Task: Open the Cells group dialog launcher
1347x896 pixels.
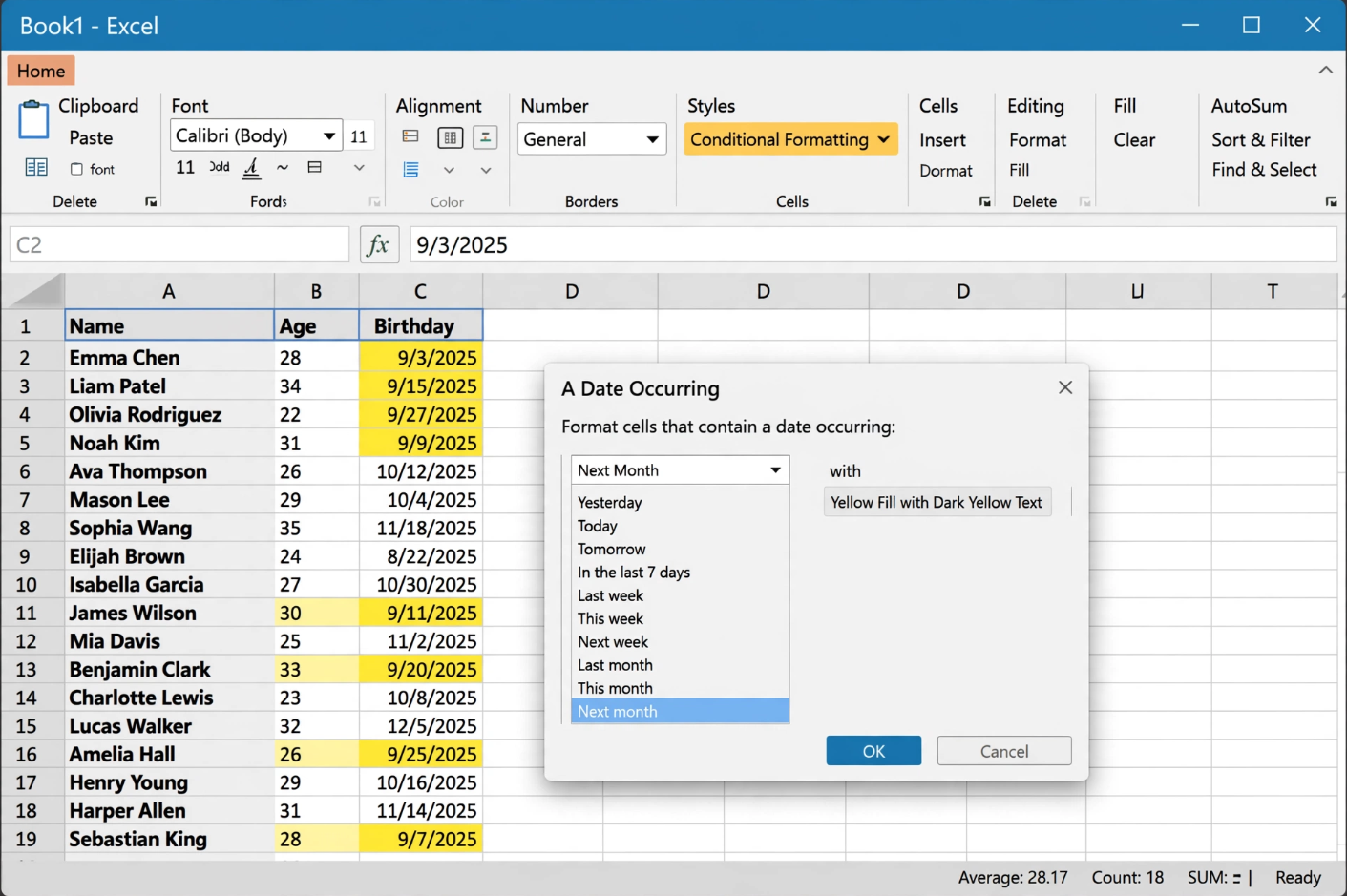Action: click(984, 201)
